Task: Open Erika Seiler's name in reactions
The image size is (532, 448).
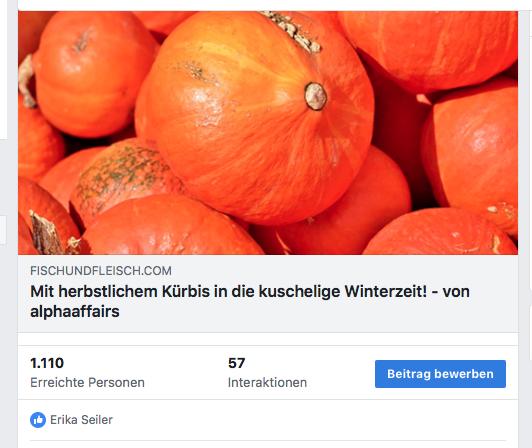Action: pyautogui.click(x=81, y=420)
